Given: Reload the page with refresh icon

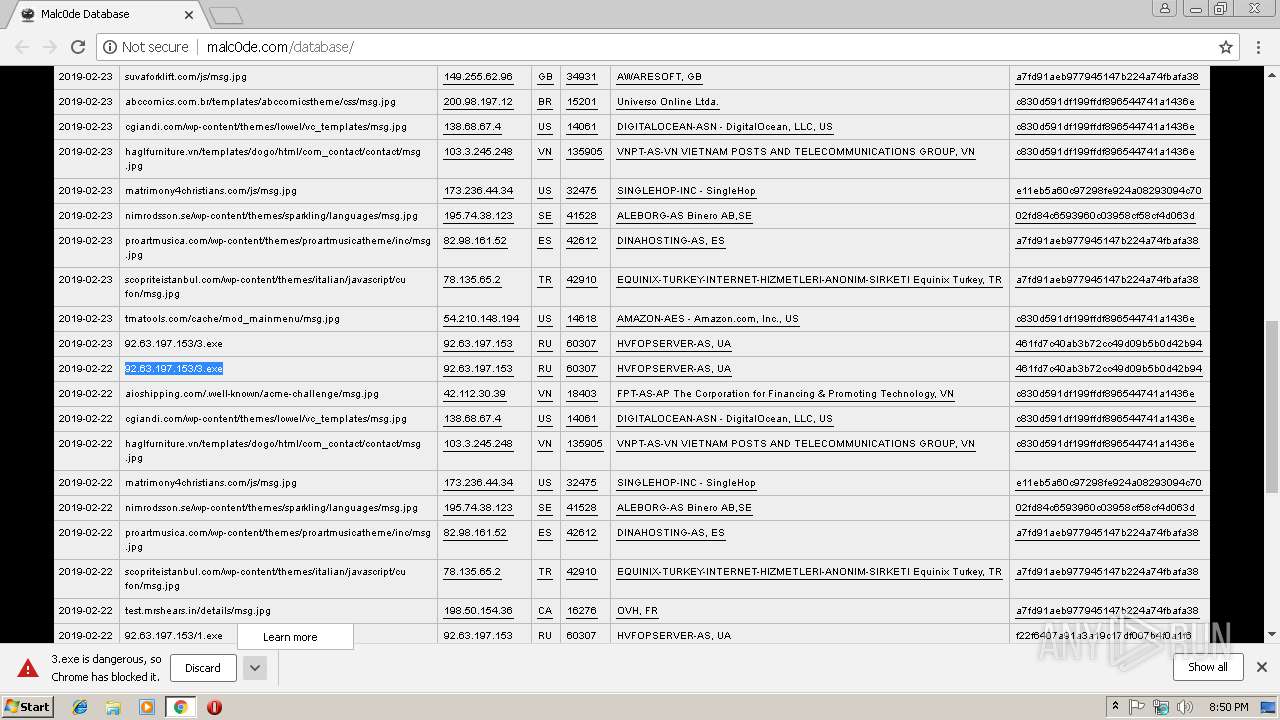Looking at the screenshot, I should [x=78, y=47].
